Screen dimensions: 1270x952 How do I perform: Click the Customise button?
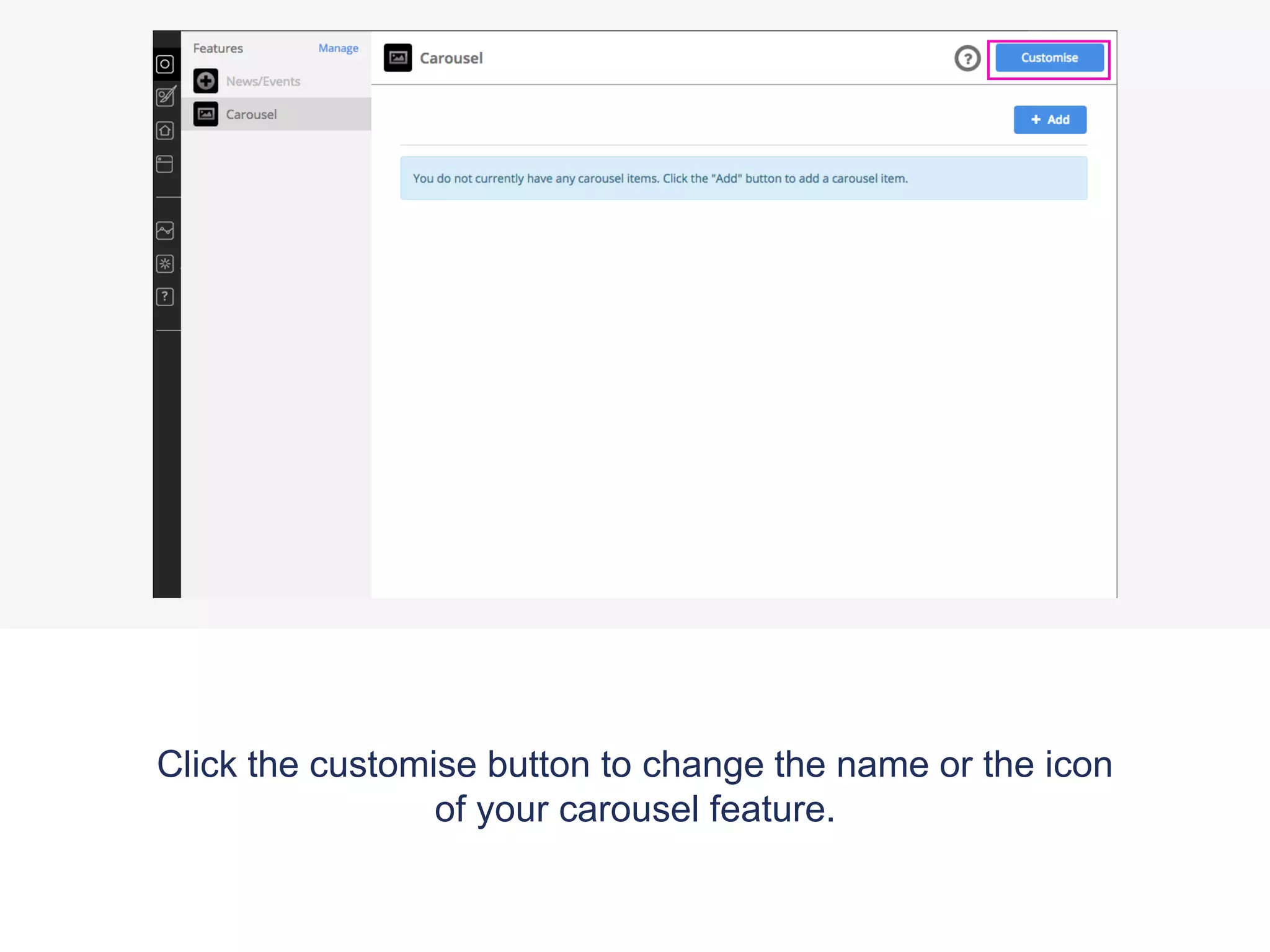[1049, 58]
